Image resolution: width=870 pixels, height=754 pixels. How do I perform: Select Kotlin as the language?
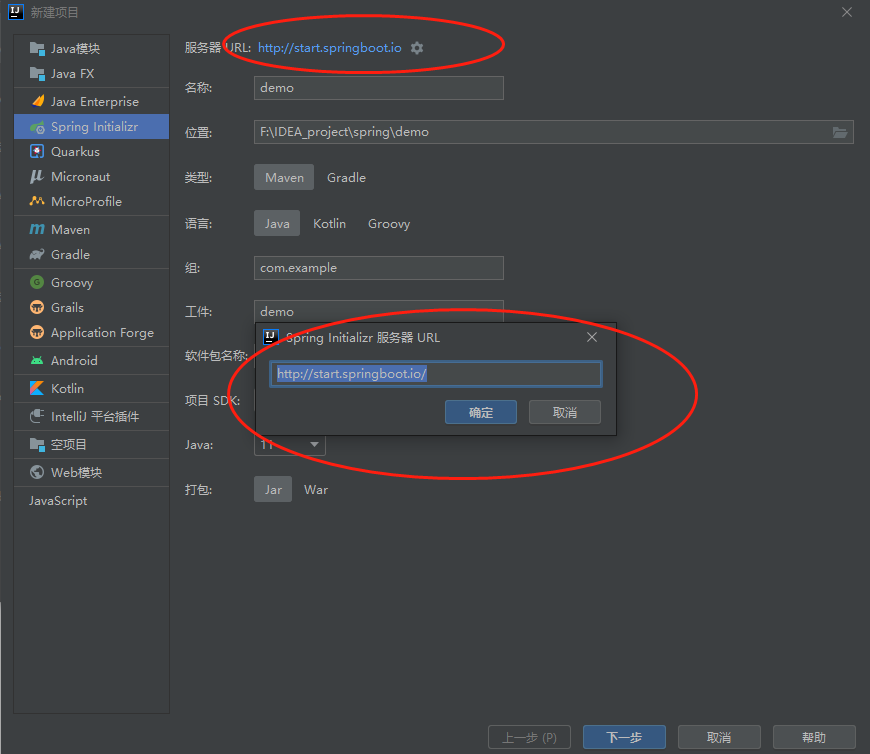[x=329, y=223]
